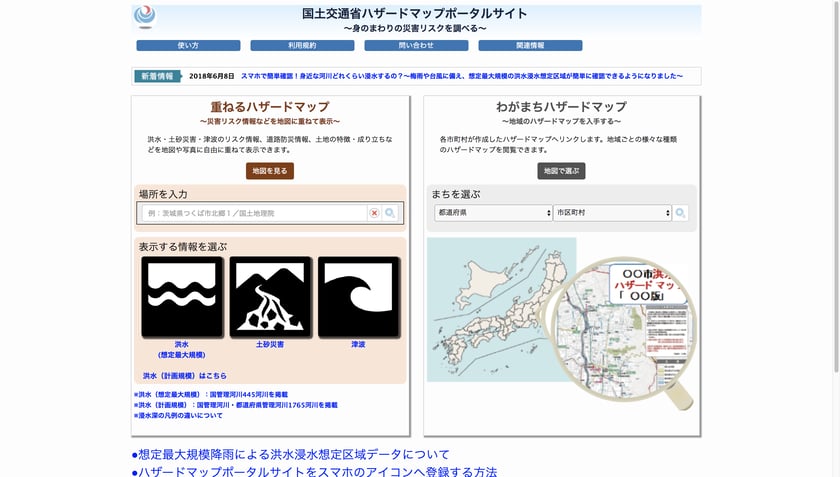Open the 洪水（想定最大規模） link under flood icon
The height and width of the screenshot is (477, 840).
point(182,349)
